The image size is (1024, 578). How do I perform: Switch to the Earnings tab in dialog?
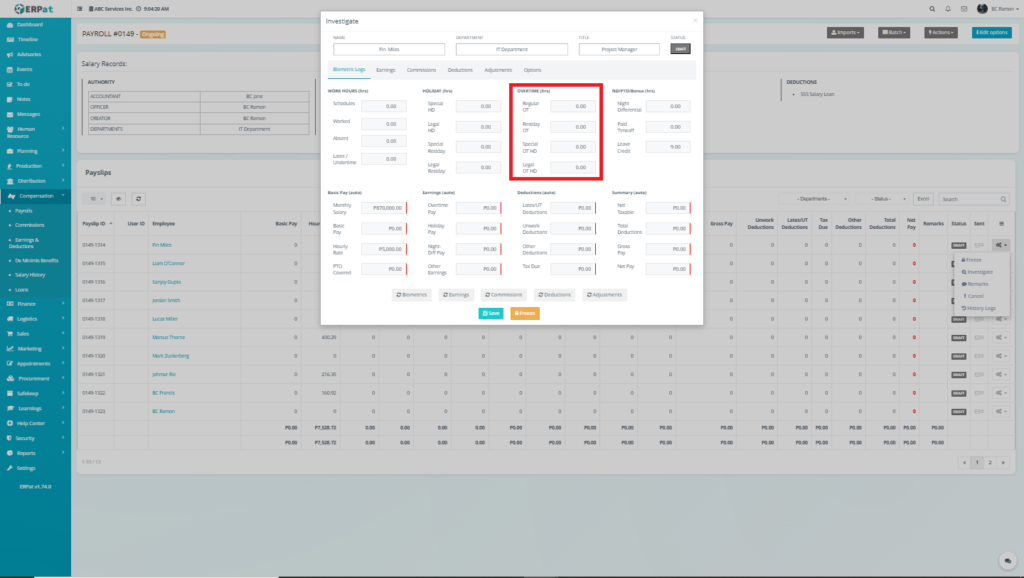tap(385, 70)
